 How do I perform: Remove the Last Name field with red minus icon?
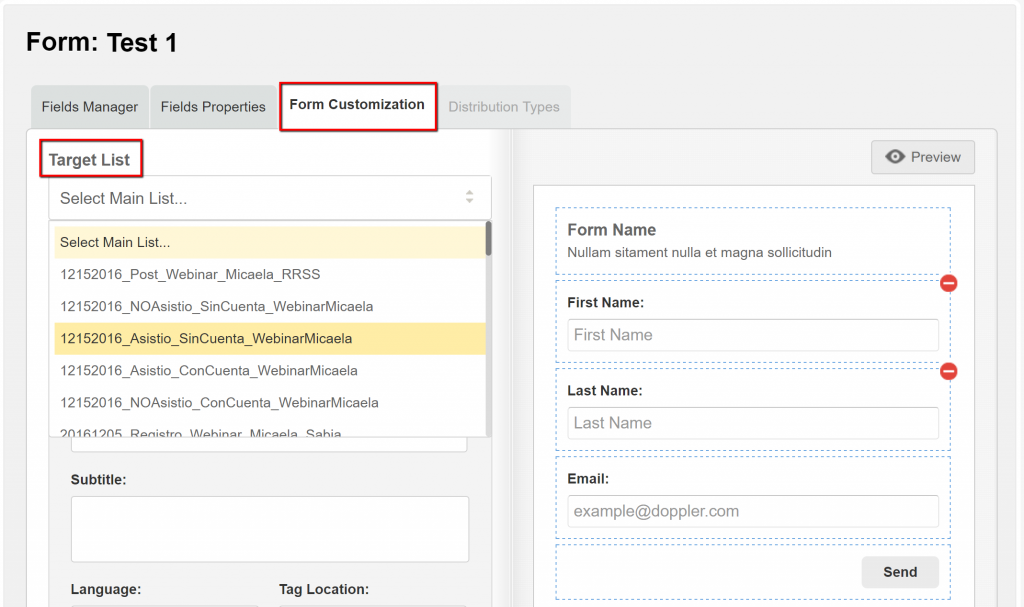click(x=948, y=371)
